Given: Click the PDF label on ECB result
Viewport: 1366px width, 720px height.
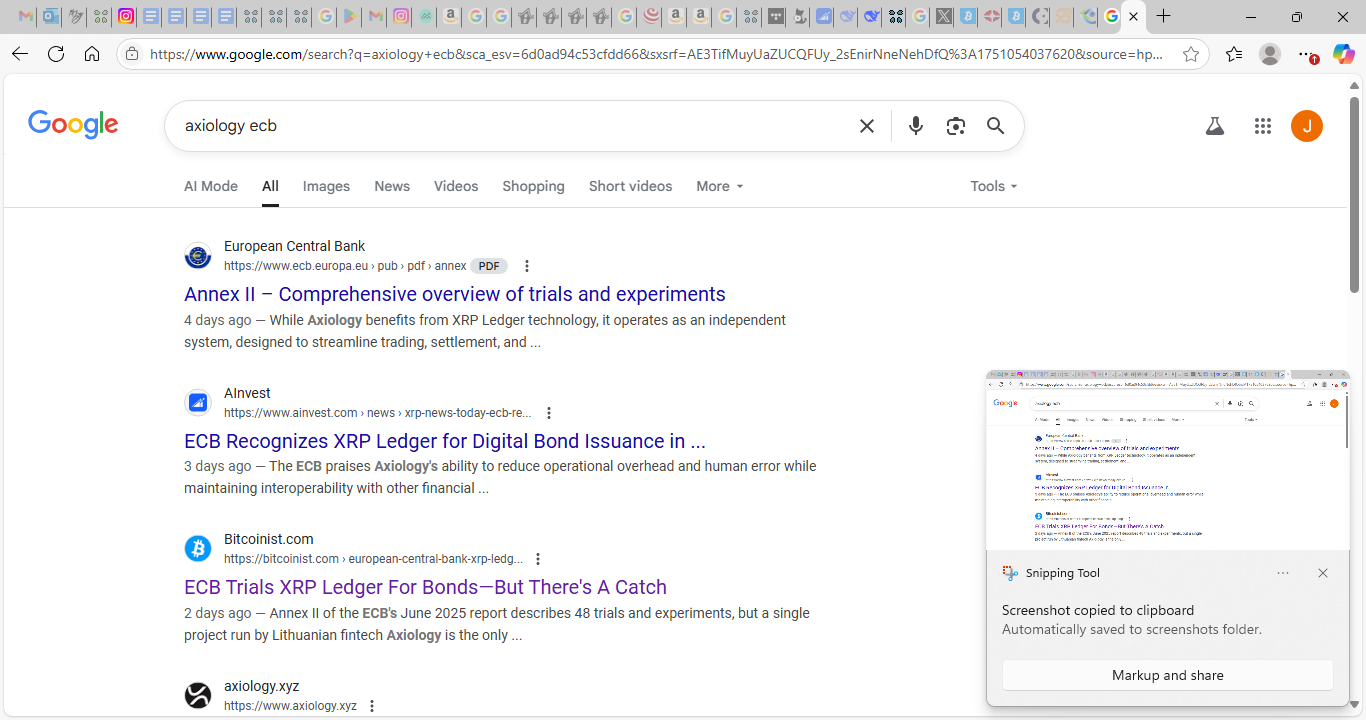Looking at the screenshot, I should pos(489,266).
